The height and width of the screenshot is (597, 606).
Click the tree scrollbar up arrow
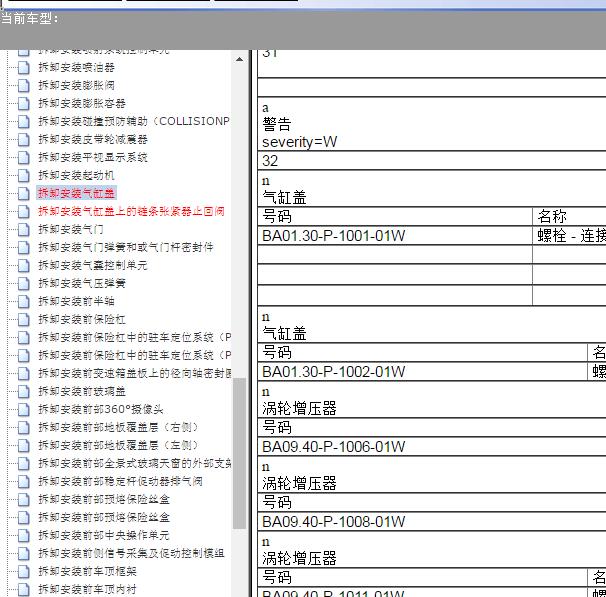[239, 59]
